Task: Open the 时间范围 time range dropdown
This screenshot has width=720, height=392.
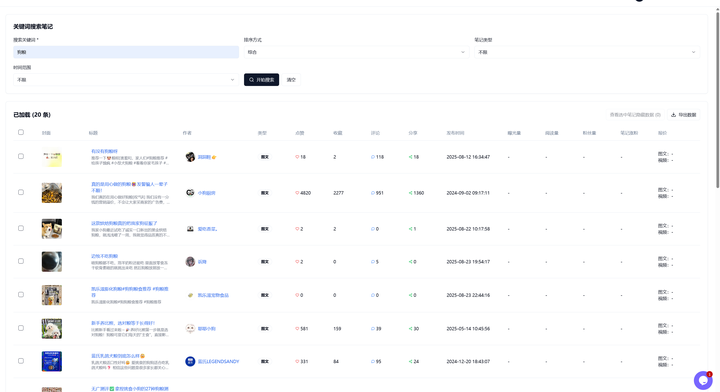Action: click(x=126, y=80)
